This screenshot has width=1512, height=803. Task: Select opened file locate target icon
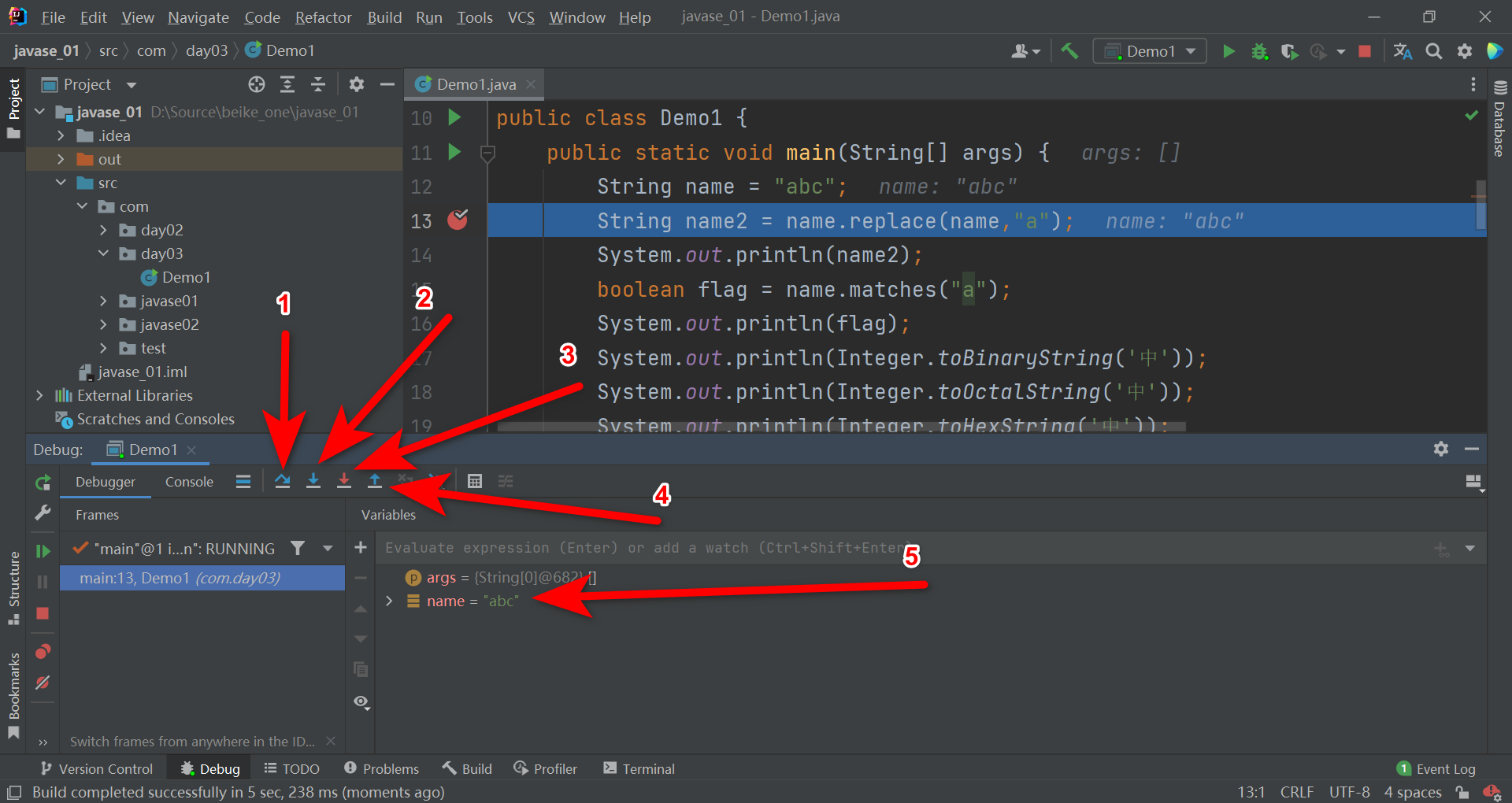[257, 84]
